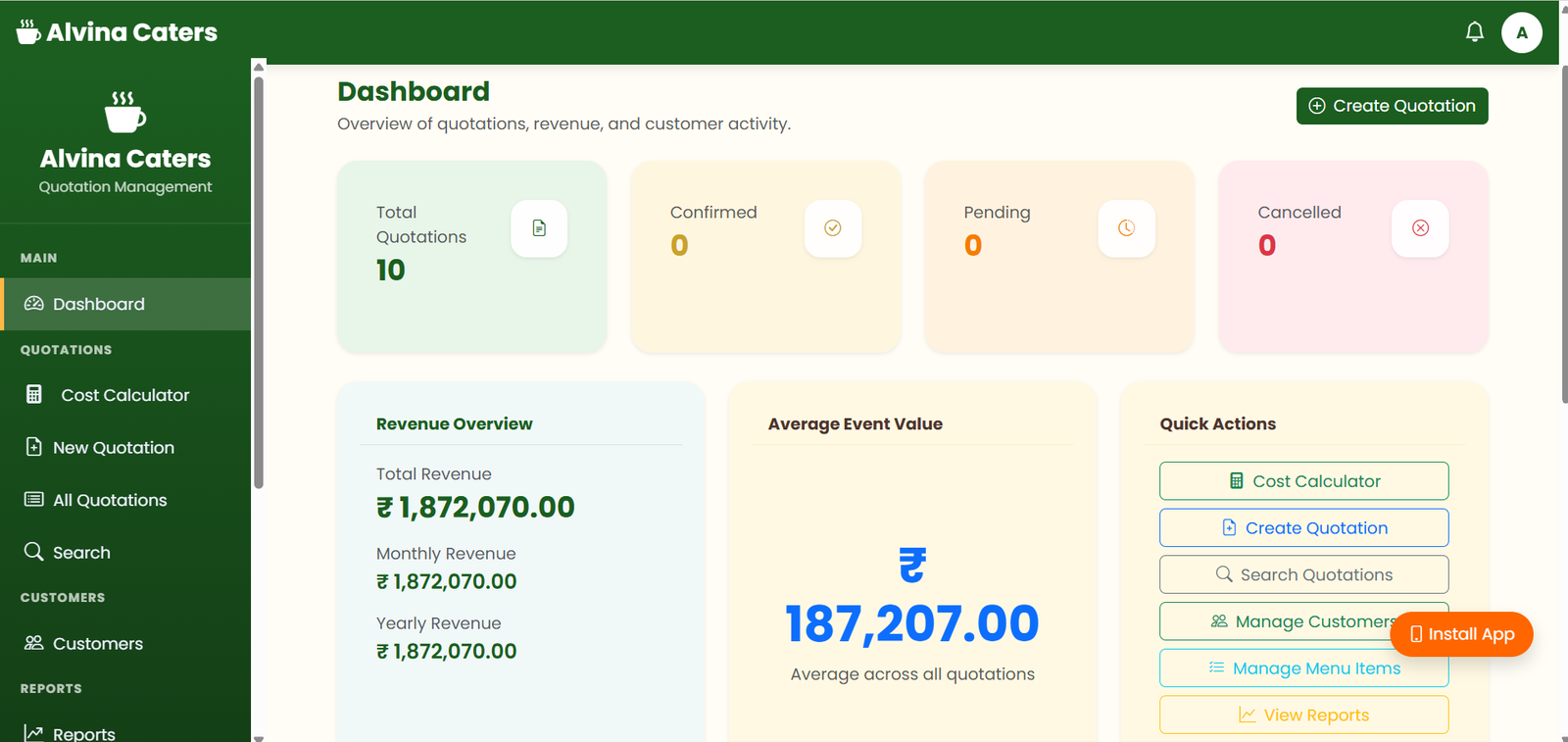Image resolution: width=1568 pixels, height=742 pixels.
Task: Select Search in the sidebar
Action: click(x=125, y=553)
